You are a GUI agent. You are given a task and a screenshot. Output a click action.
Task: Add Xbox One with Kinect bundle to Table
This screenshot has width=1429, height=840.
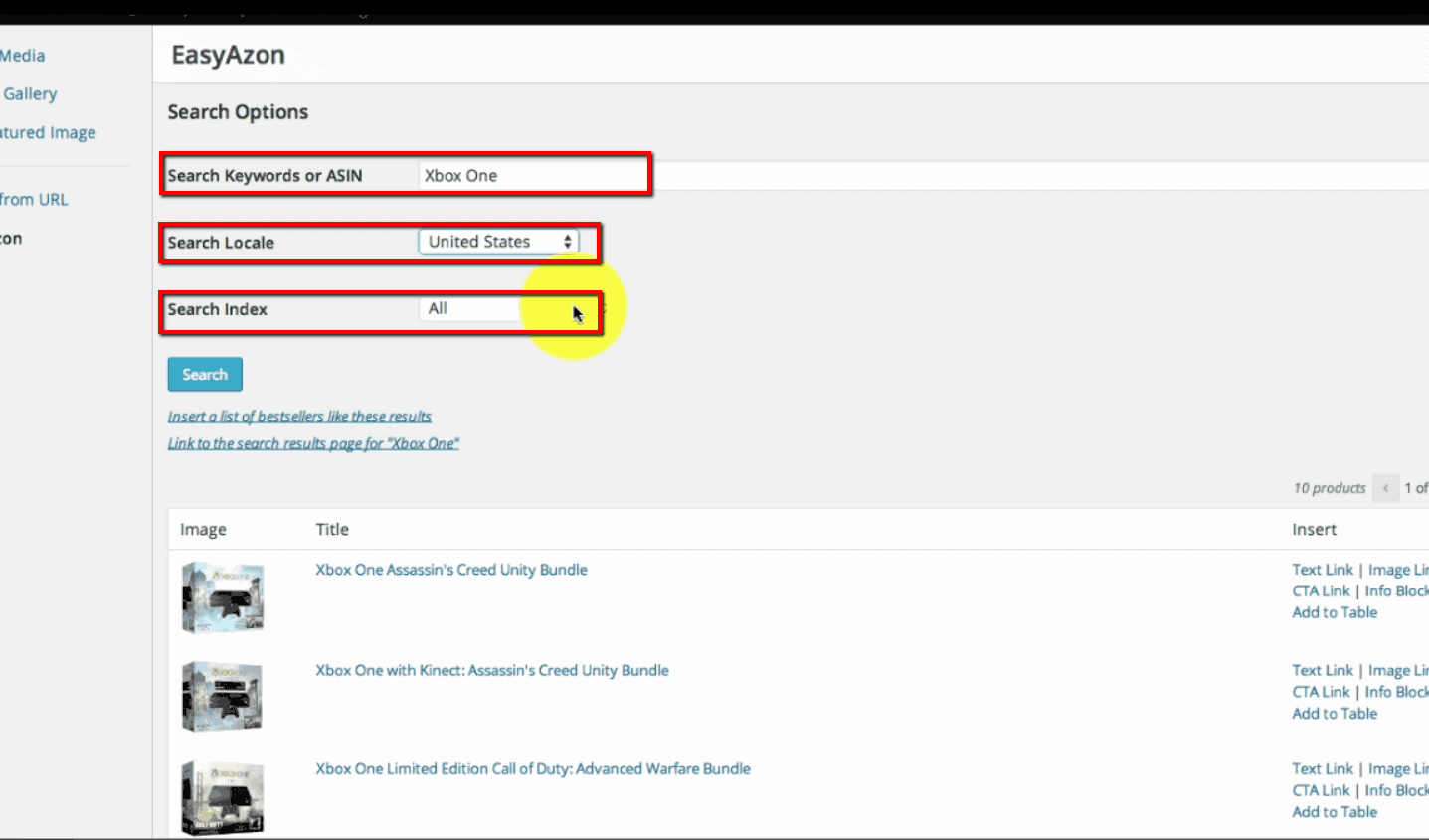click(1335, 713)
